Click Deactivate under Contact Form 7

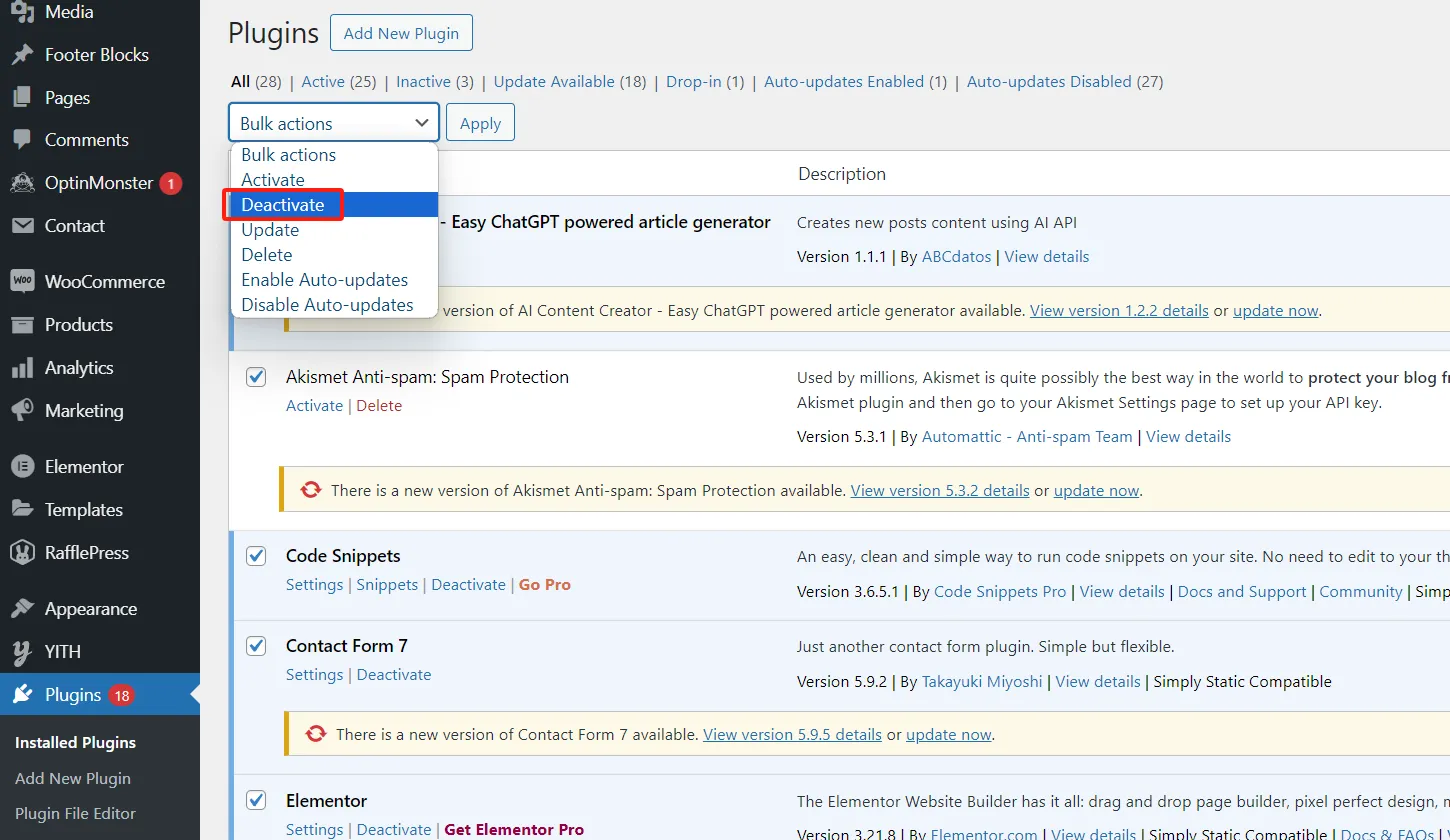394,675
